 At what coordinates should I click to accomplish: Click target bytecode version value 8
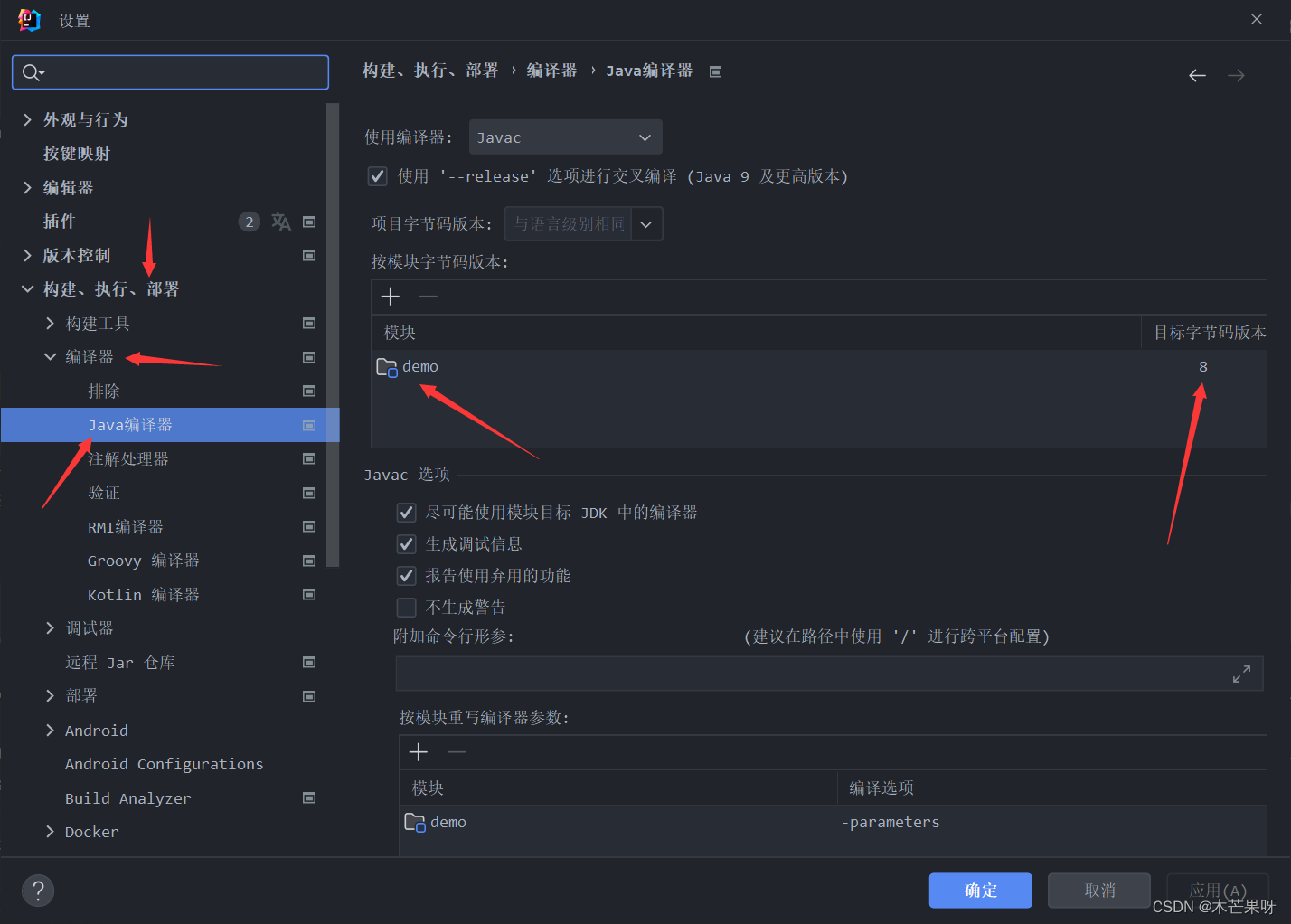coord(1203,366)
